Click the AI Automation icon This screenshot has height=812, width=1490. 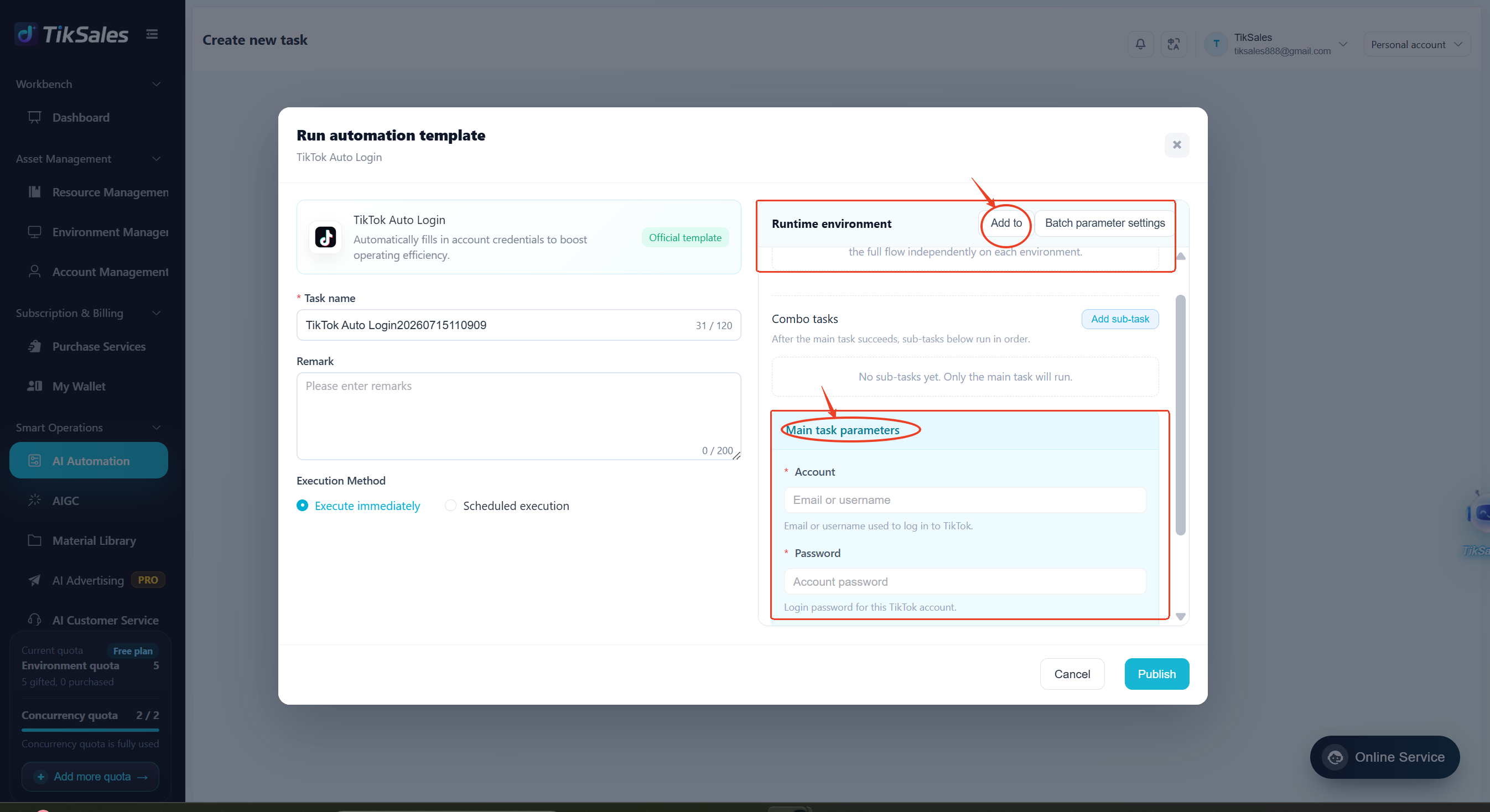tap(35, 461)
